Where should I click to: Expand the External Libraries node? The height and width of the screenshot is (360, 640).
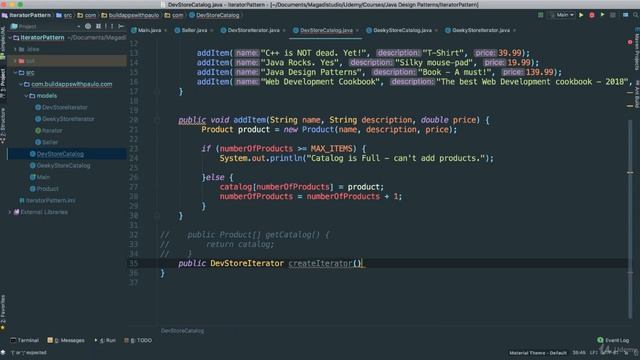click(x=10, y=212)
